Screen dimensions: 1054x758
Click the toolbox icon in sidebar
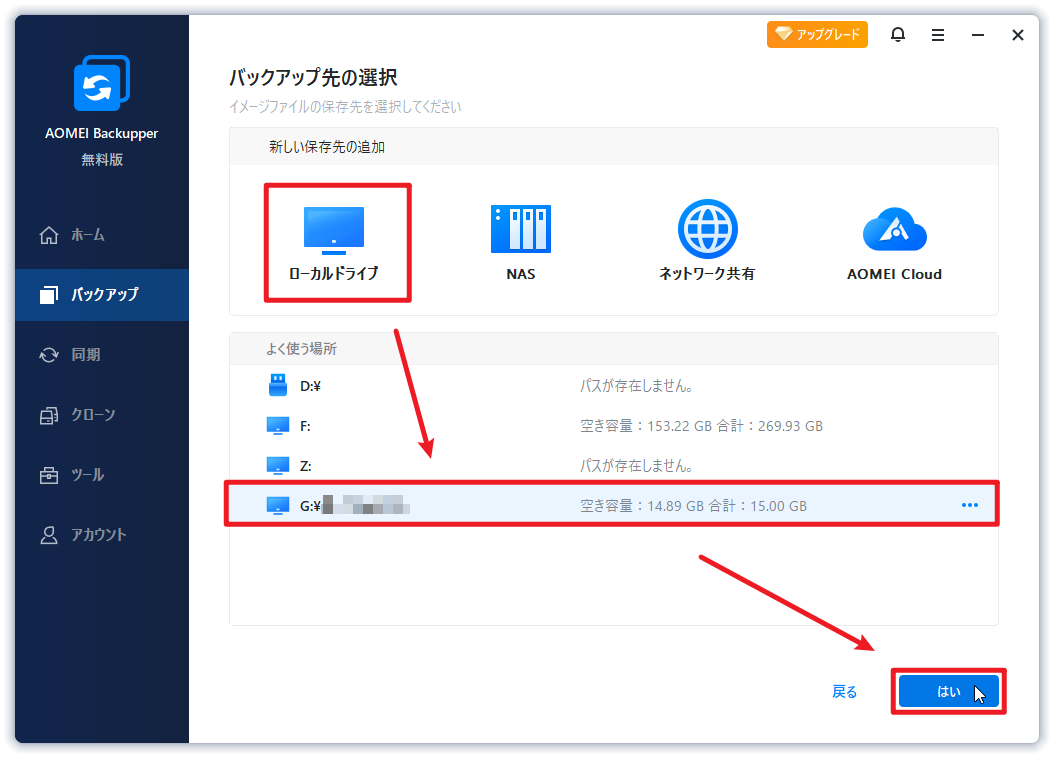point(49,475)
